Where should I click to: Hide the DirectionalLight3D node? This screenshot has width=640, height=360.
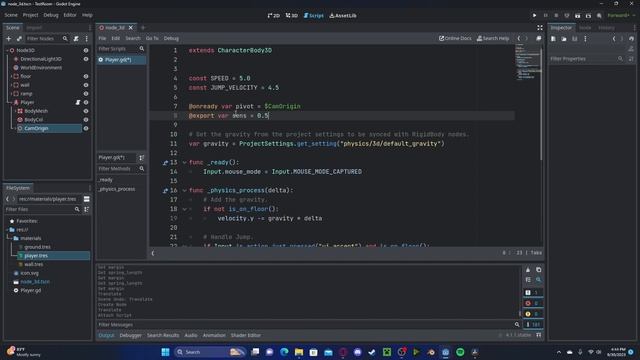86,59
